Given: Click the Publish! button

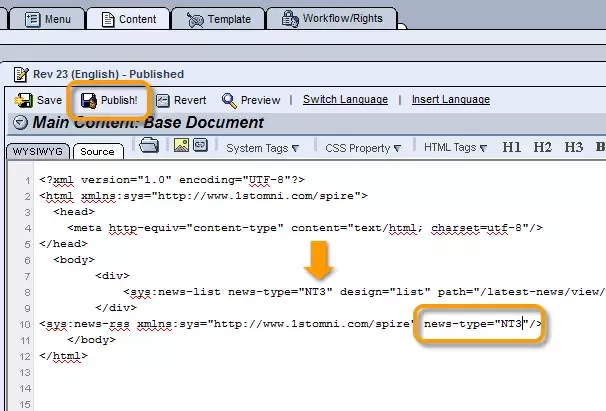Looking at the screenshot, I should [109, 100].
